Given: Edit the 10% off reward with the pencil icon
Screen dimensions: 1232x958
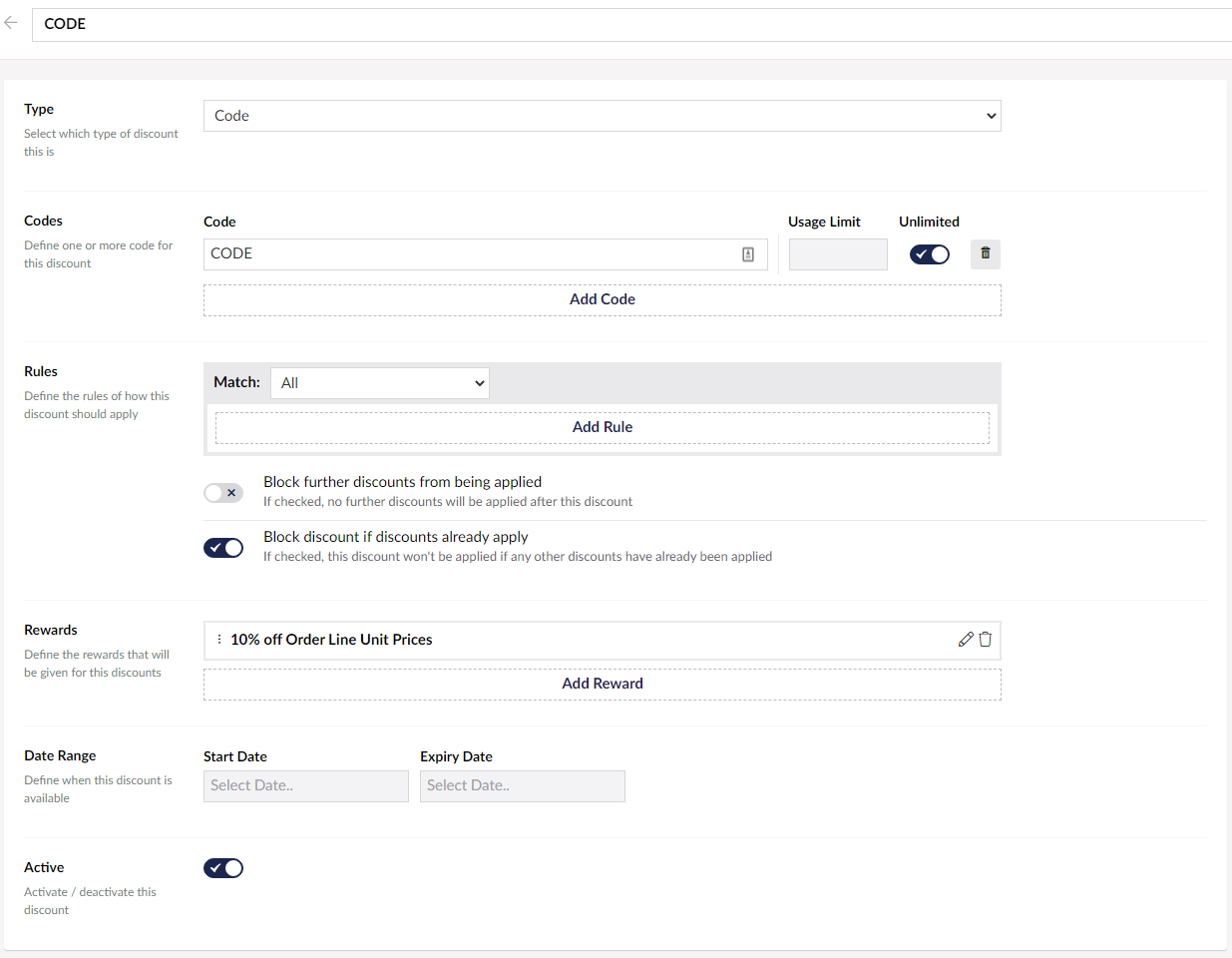Looking at the screenshot, I should pos(966,640).
